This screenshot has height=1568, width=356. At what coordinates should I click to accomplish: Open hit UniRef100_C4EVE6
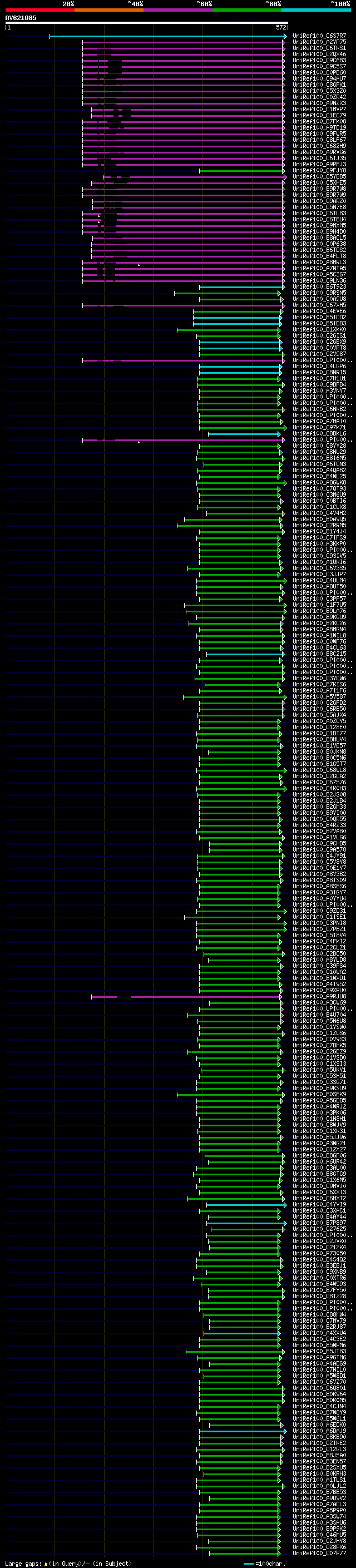pos(319,311)
